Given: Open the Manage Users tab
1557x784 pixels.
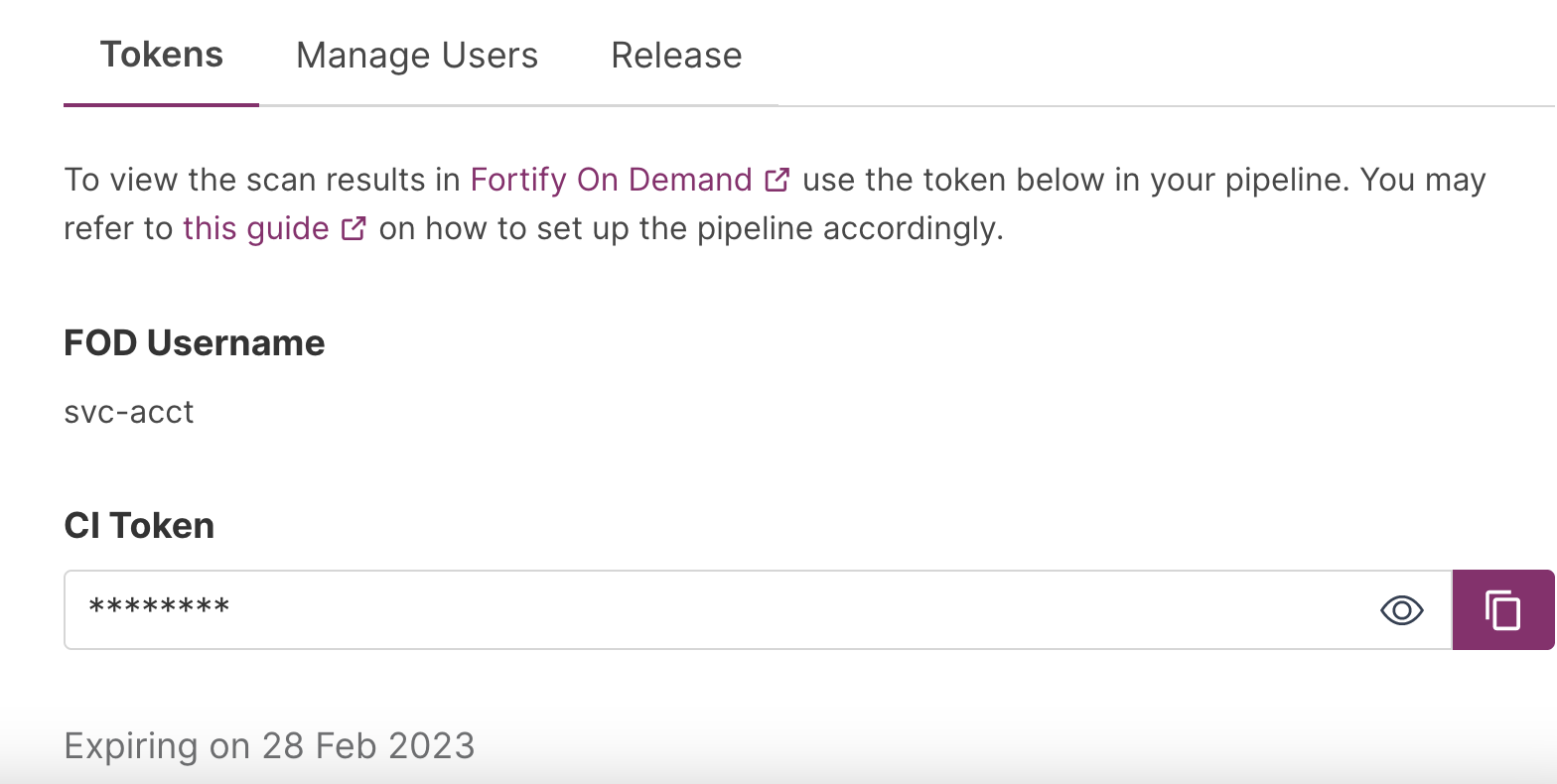Looking at the screenshot, I should 417,56.
